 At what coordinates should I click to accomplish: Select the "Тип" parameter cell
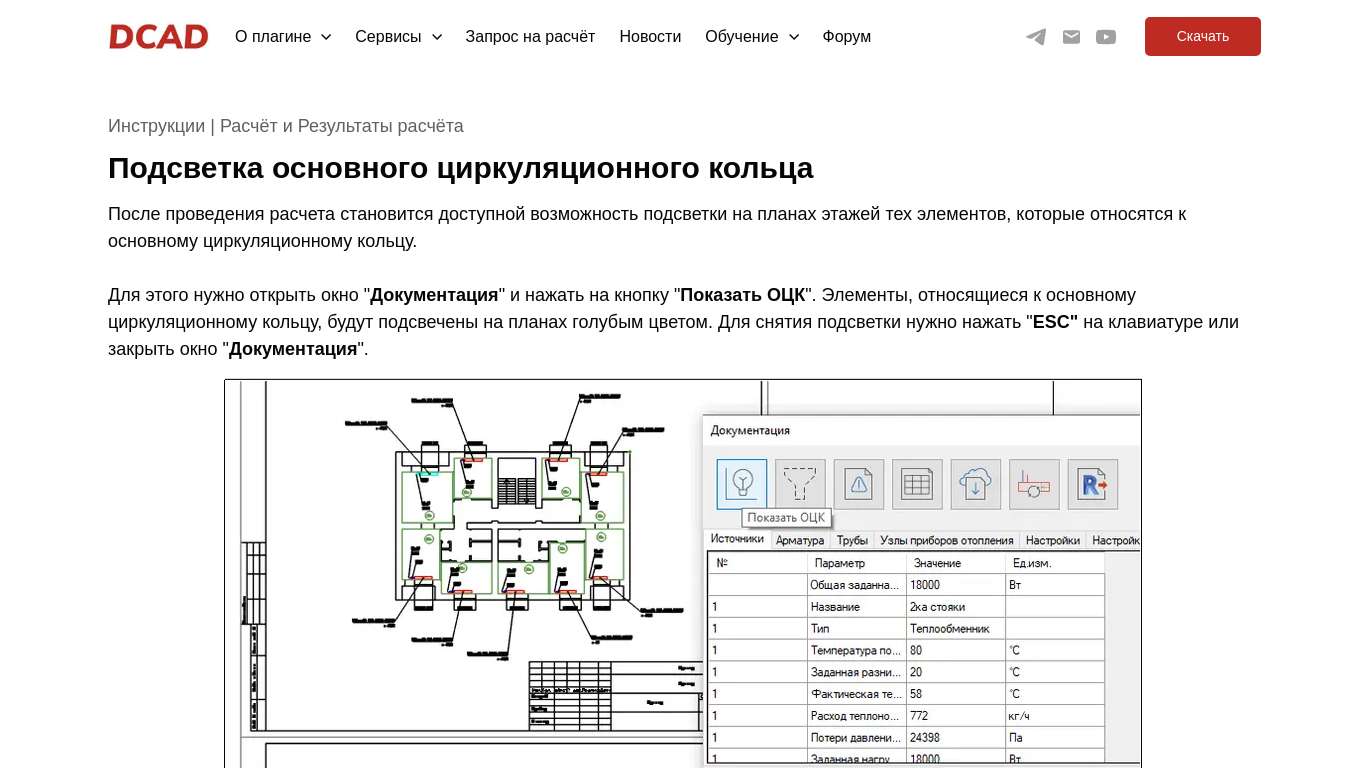pyautogui.click(x=856, y=629)
